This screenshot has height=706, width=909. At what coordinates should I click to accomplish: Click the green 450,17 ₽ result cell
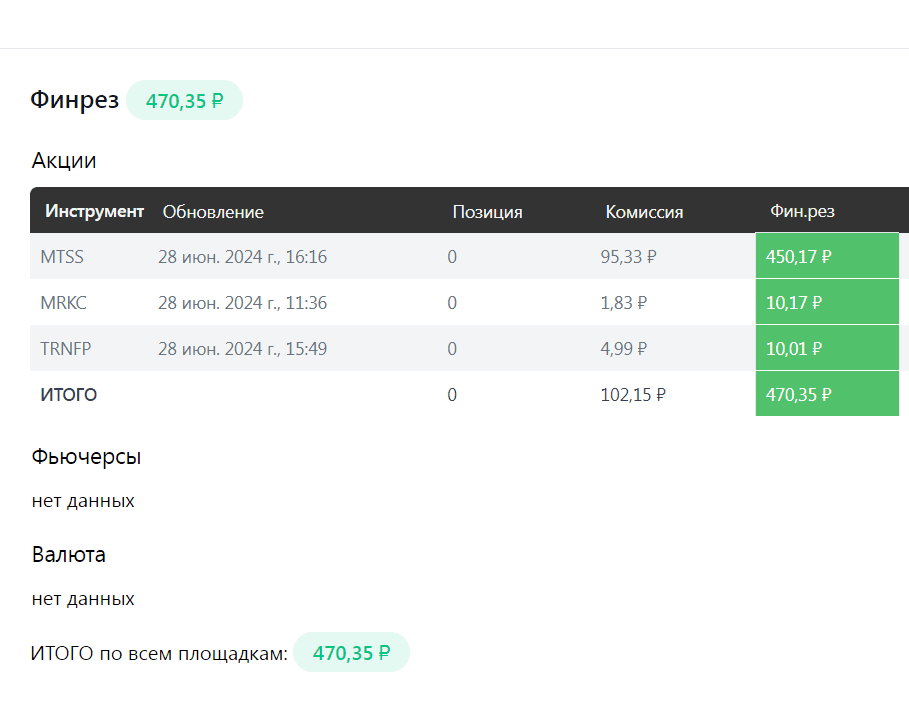(x=827, y=256)
